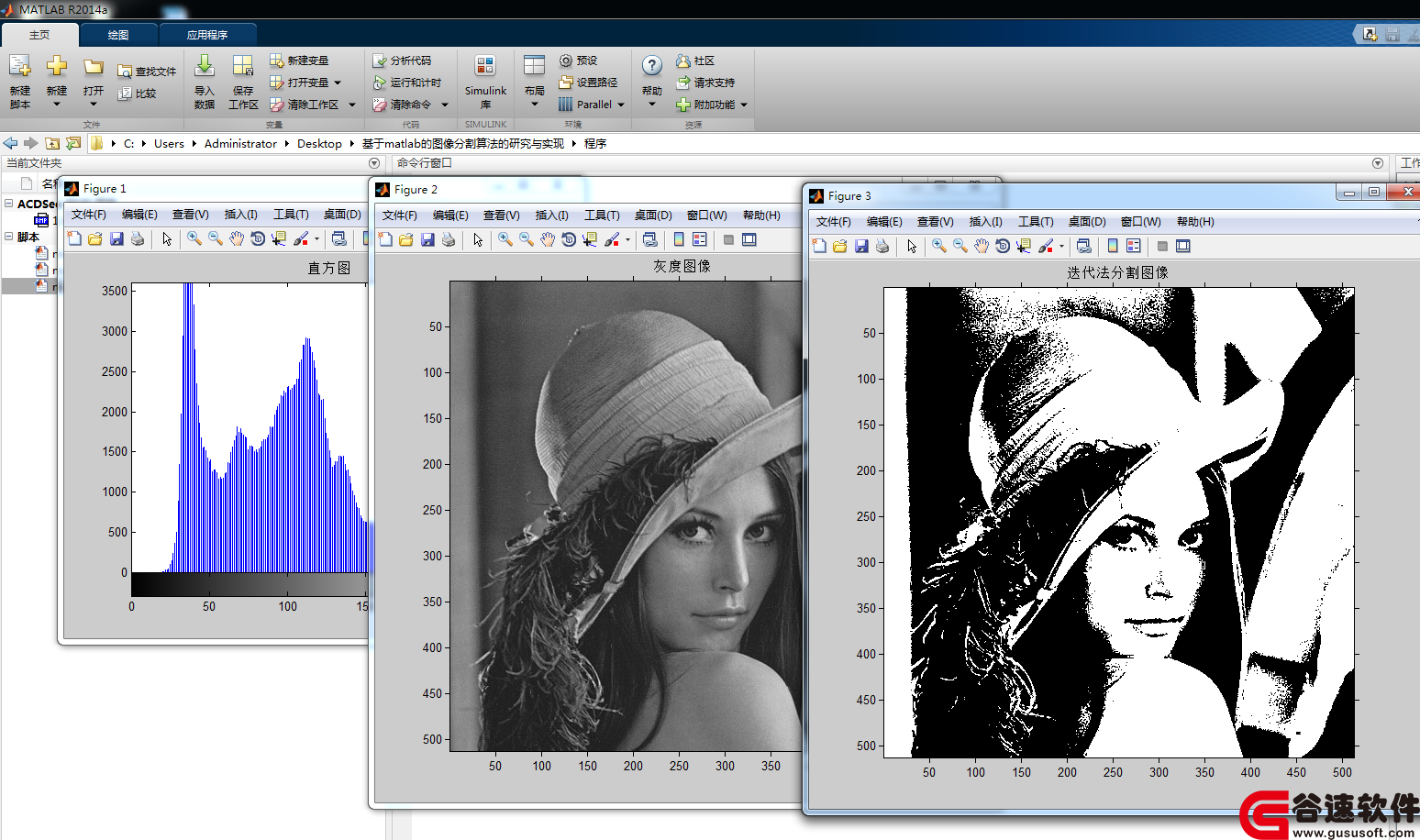Screen dimensions: 1420x840
Task: Click the 新建脚本 (New Script) icon
Action: click(x=20, y=66)
